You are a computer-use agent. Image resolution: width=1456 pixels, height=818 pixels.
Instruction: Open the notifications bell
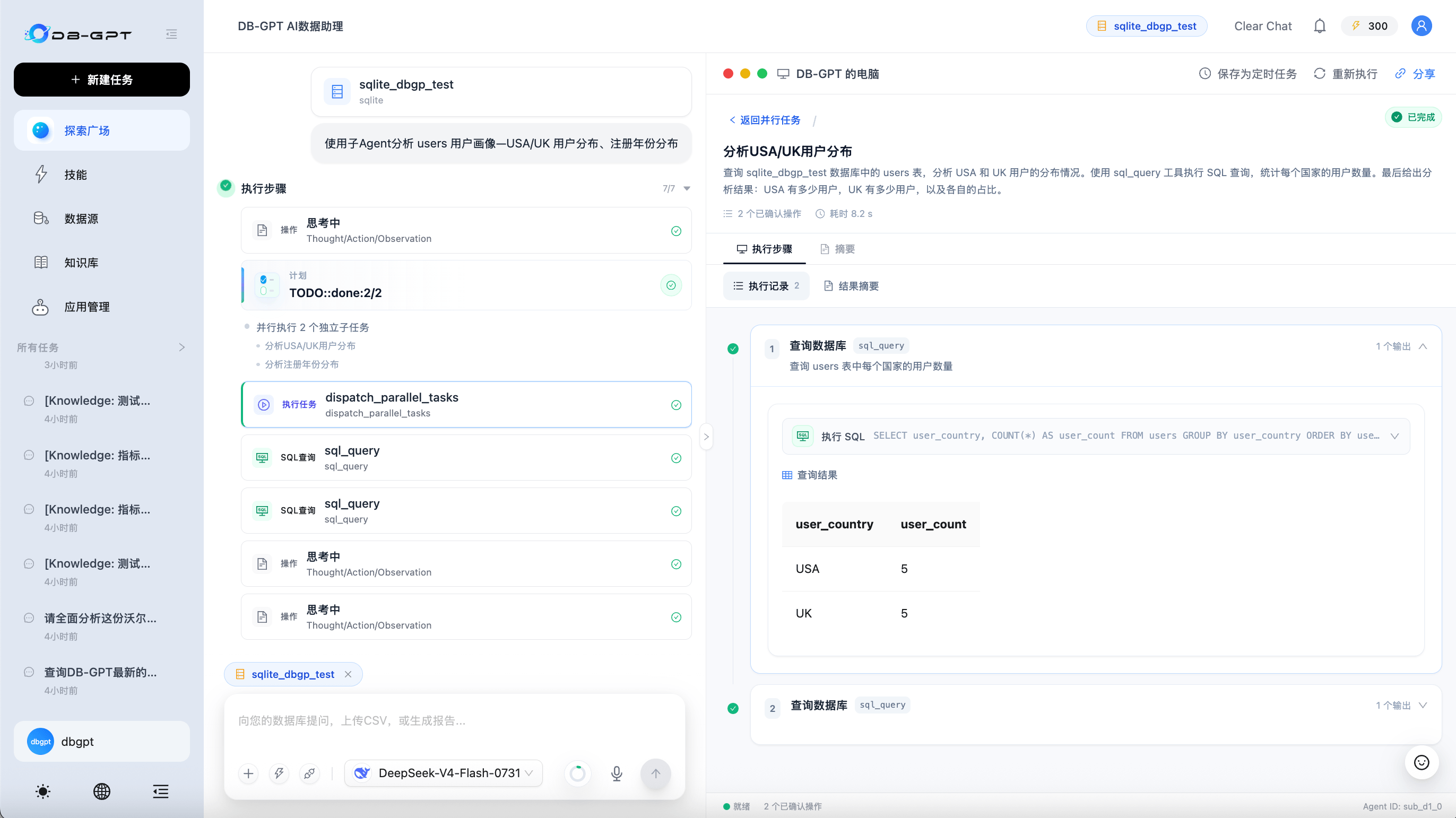coord(1319,26)
